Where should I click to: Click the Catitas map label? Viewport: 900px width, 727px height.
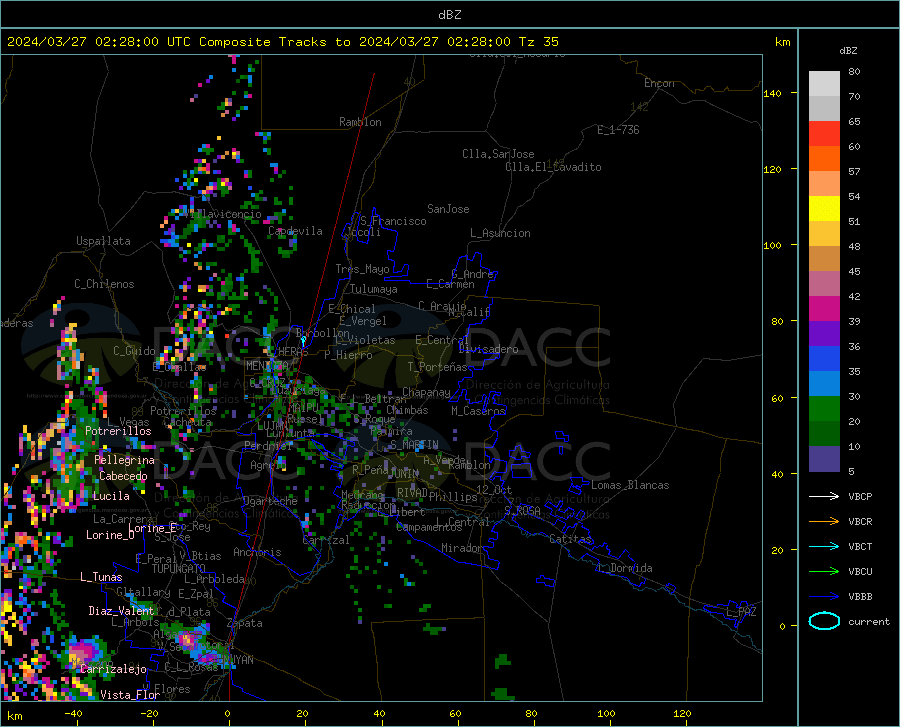click(571, 539)
